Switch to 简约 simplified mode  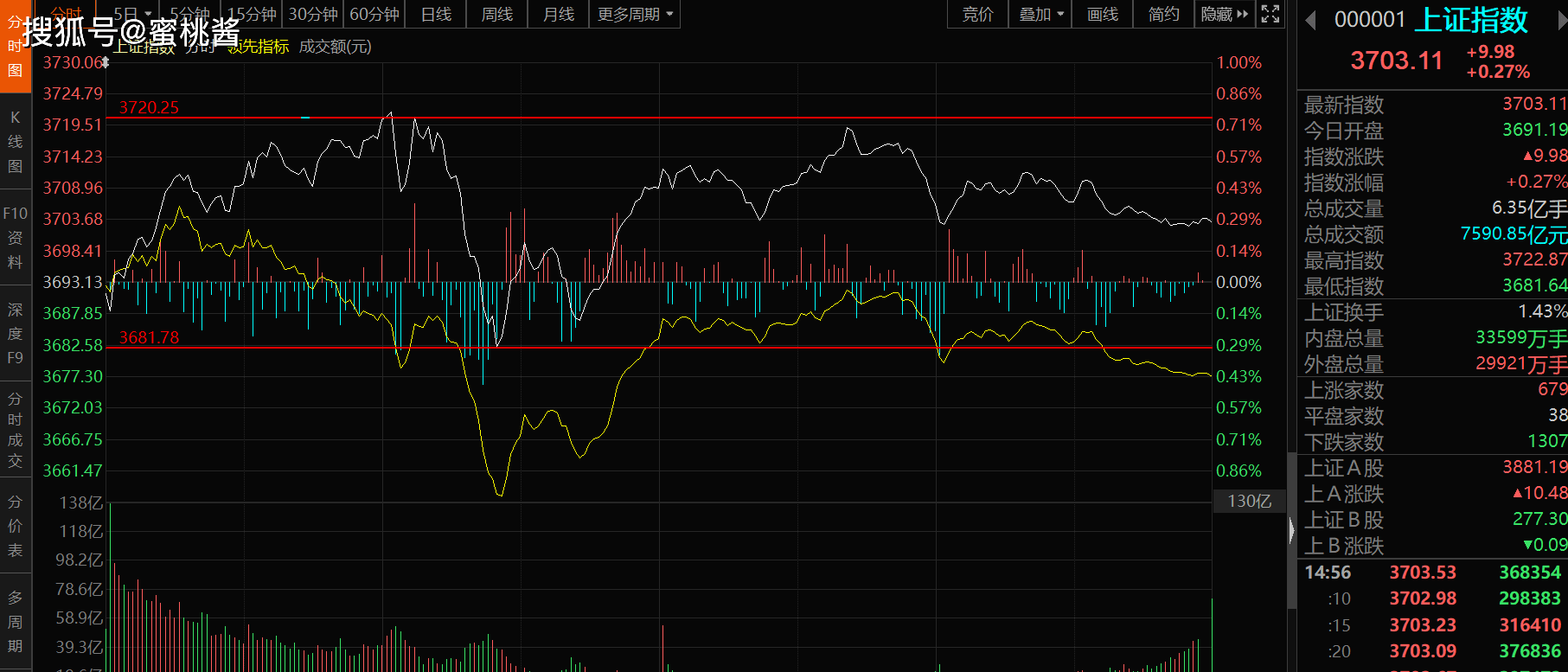coord(1163,14)
